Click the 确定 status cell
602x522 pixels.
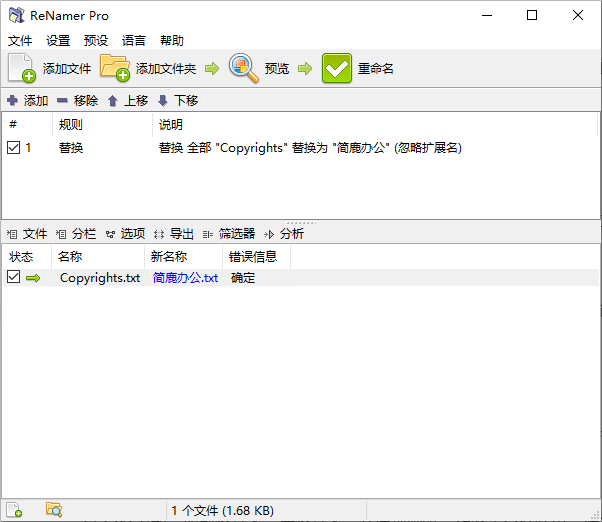coord(243,278)
